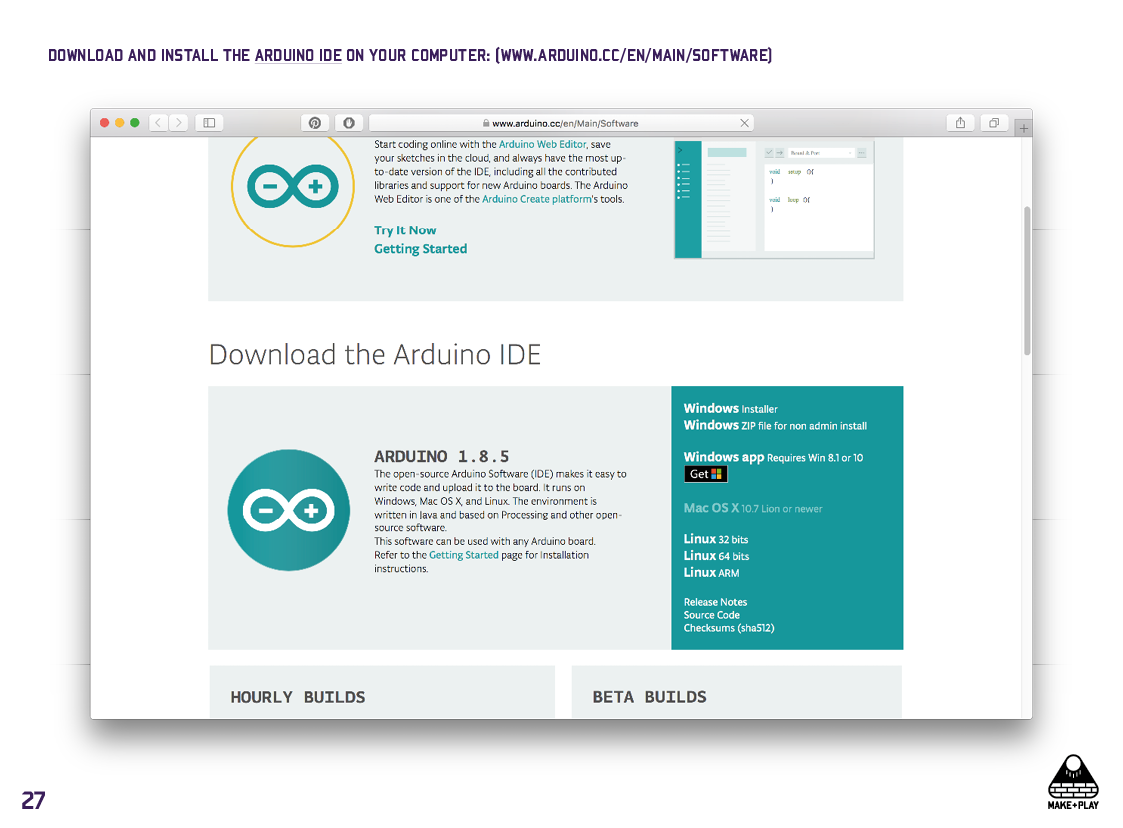Click the Try It Now link
This screenshot has width=1123, height=828.
pos(405,230)
